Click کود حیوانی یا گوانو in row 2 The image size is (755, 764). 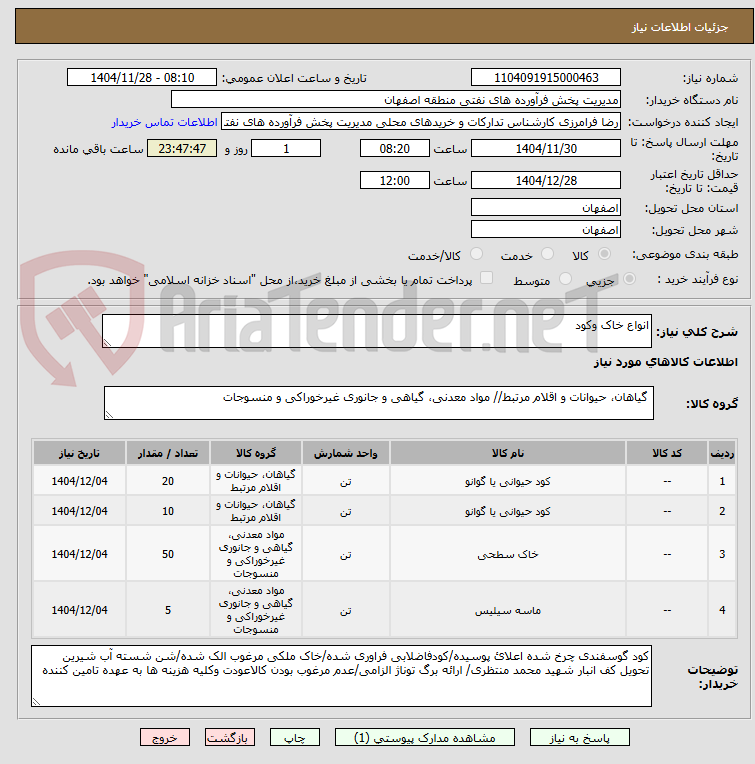(x=508, y=511)
